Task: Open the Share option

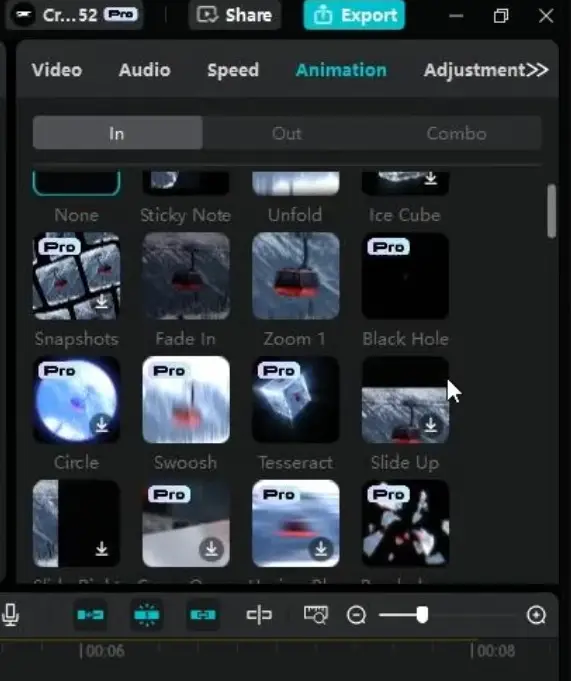Action: tap(234, 15)
